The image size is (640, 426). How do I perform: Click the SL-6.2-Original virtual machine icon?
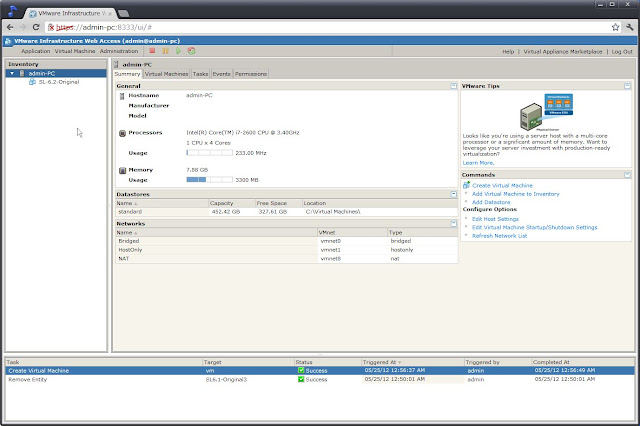[x=32, y=82]
